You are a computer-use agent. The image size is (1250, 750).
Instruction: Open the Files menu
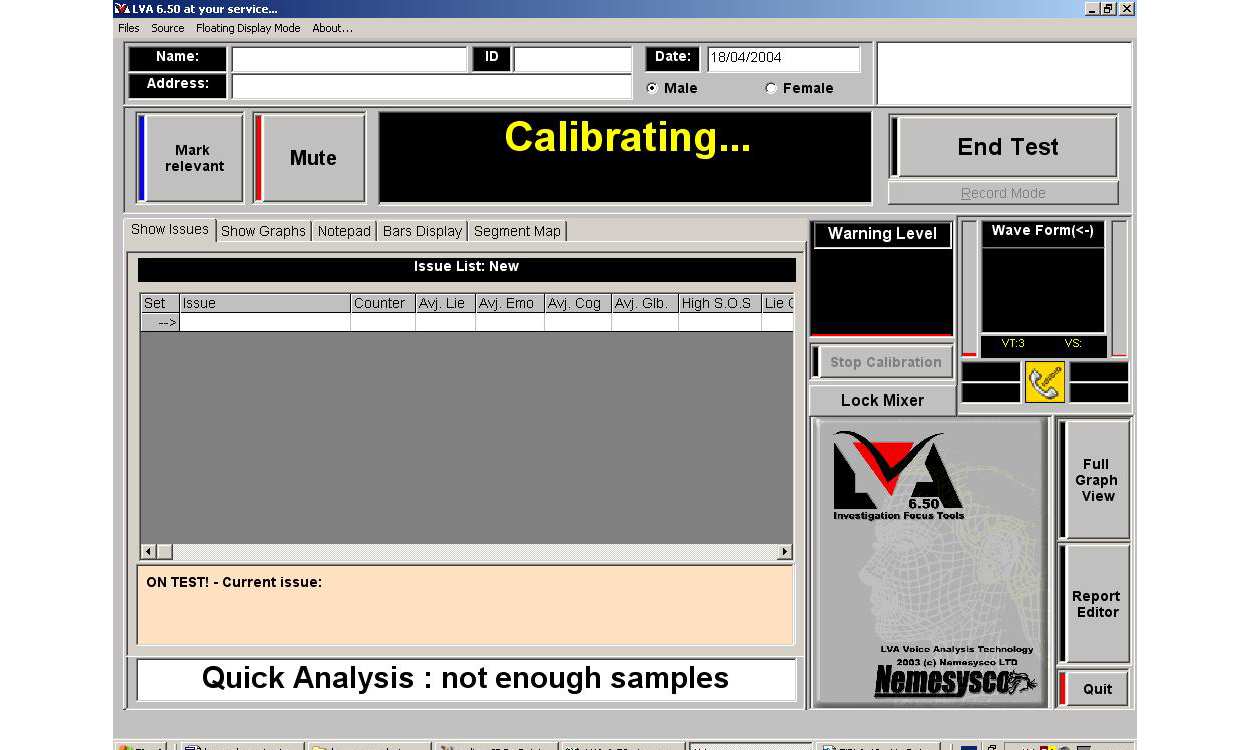(x=129, y=28)
